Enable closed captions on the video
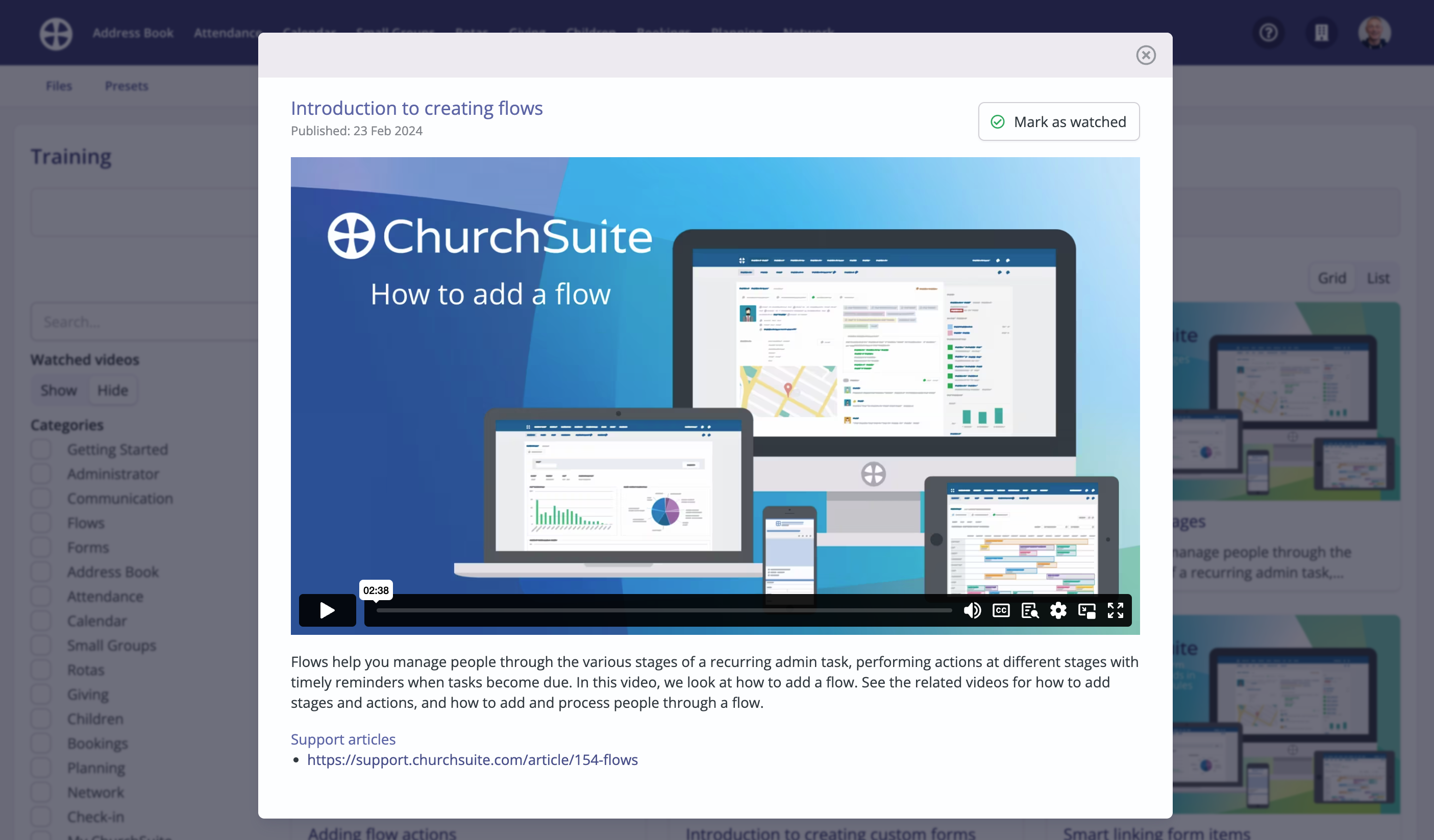Image resolution: width=1434 pixels, height=840 pixels. point(1001,610)
